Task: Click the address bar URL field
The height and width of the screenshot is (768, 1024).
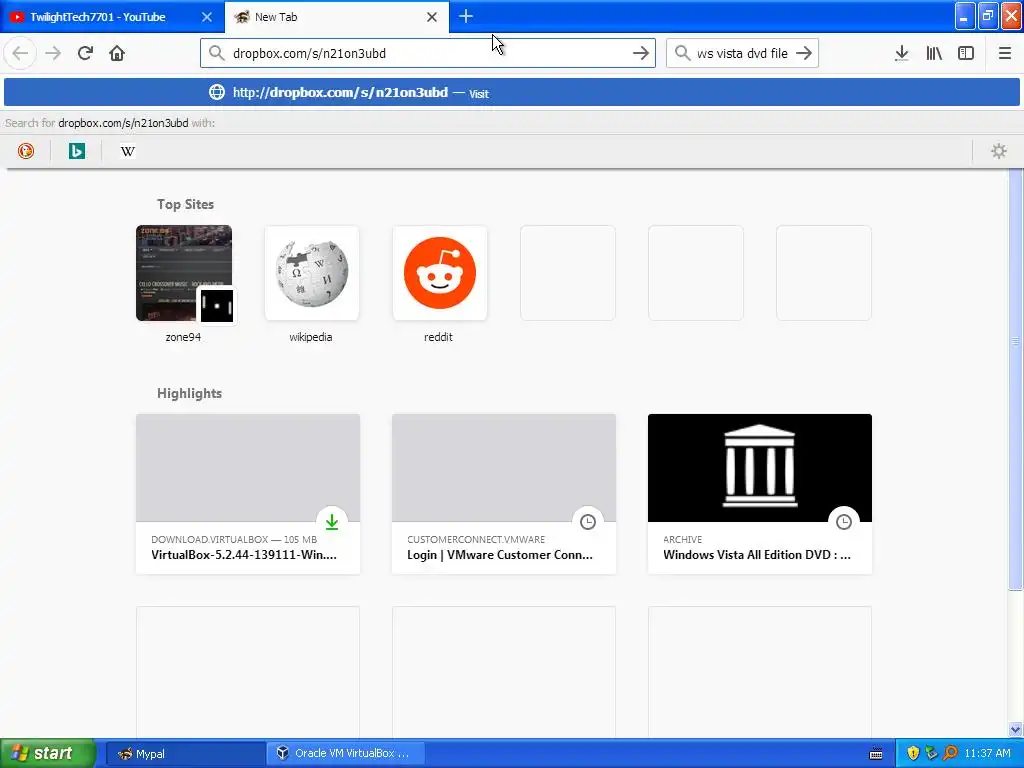Action: tap(428, 53)
